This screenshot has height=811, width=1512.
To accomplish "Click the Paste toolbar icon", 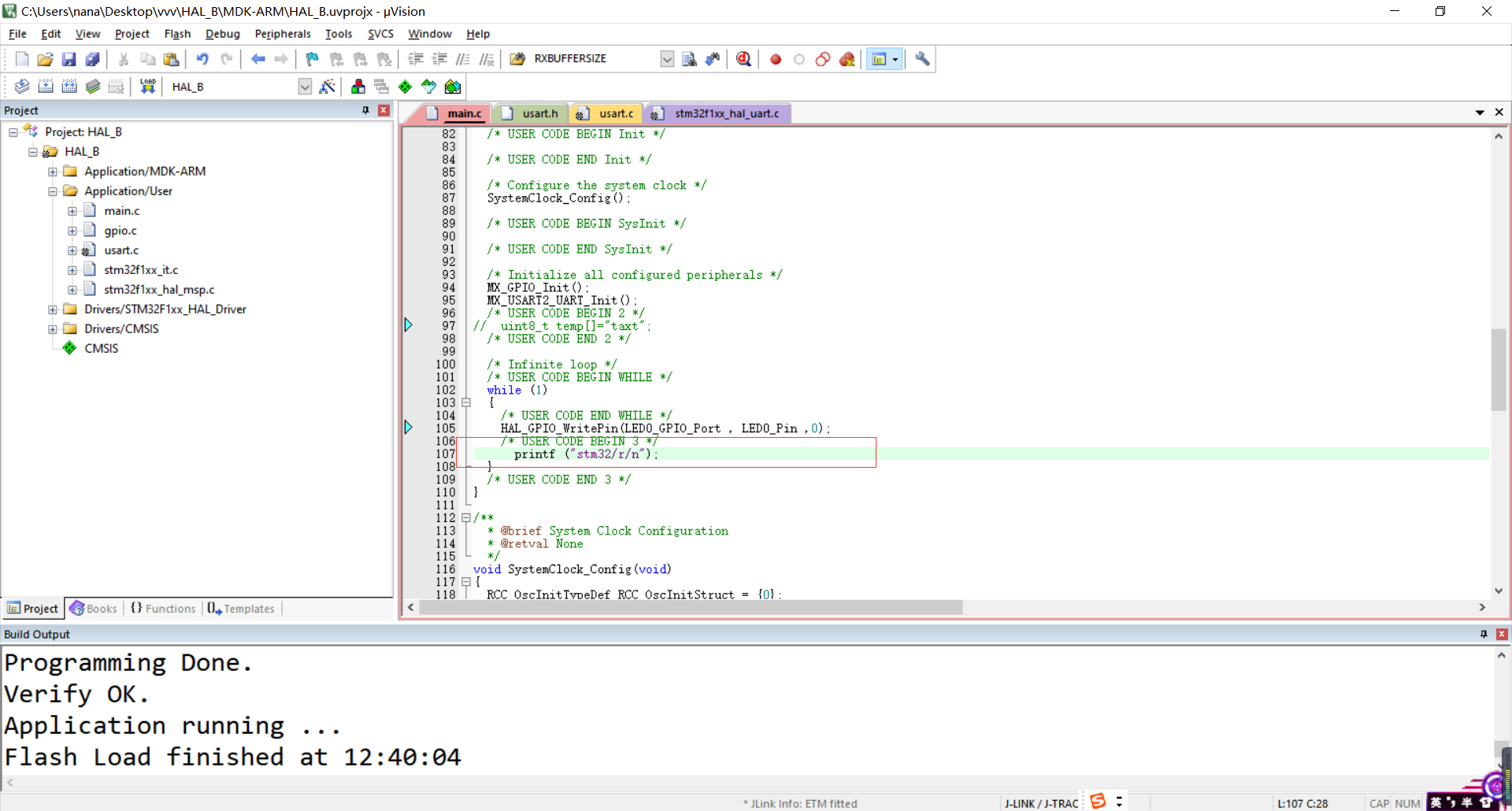I will pyautogui.click(x=171, y=59).
